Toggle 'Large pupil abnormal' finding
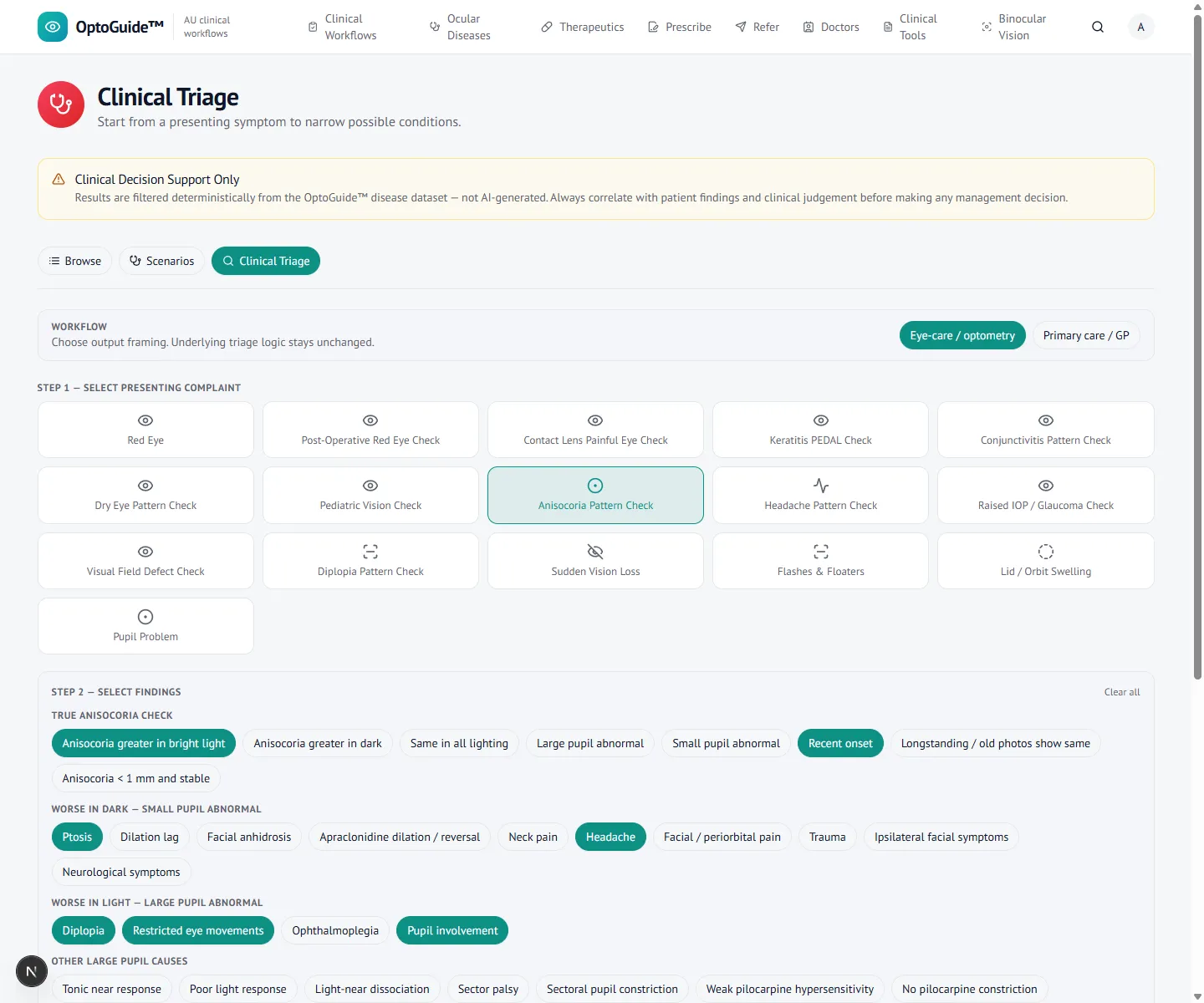 590,743
